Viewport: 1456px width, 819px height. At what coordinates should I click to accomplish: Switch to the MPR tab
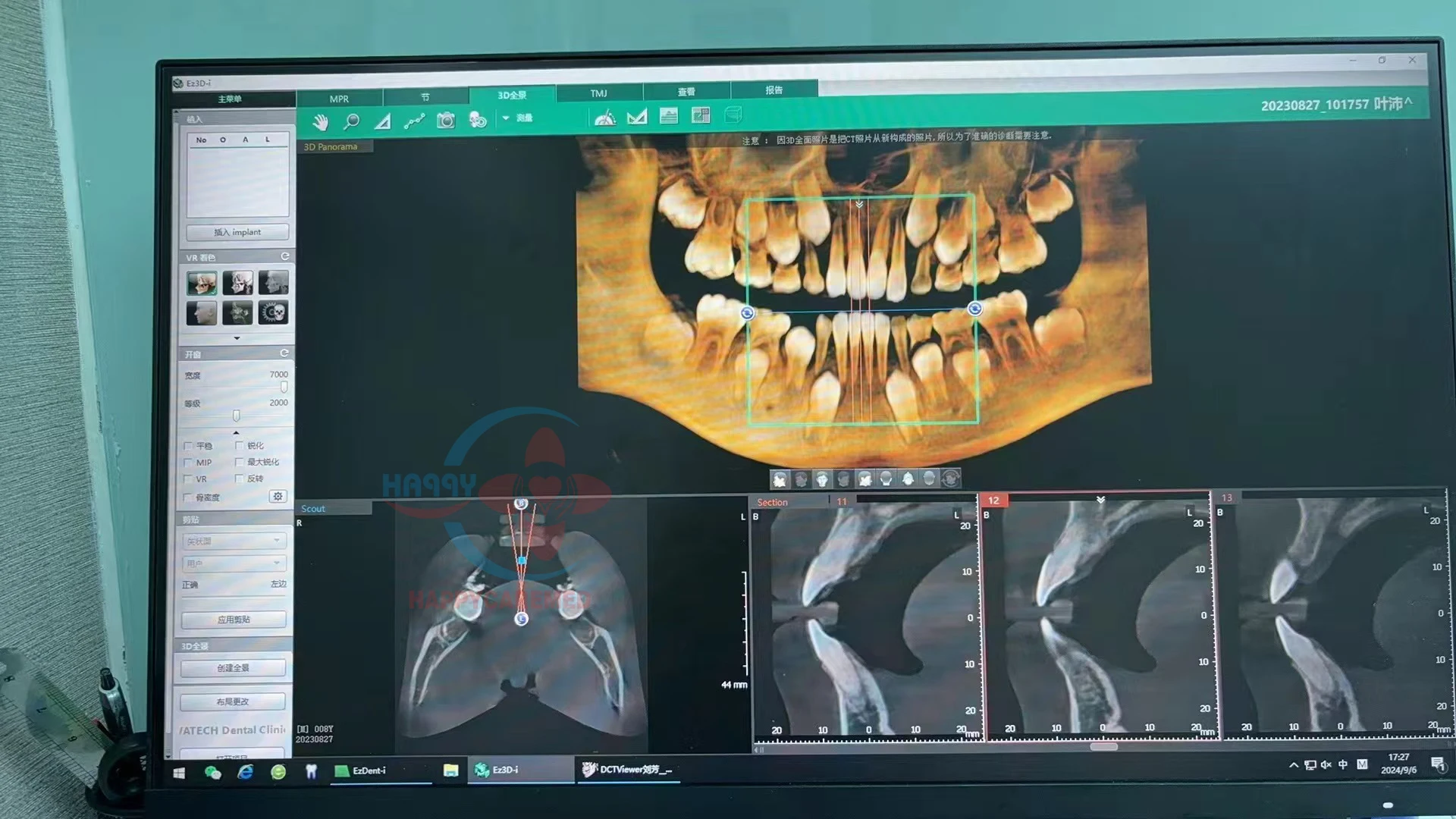(339, 99)
